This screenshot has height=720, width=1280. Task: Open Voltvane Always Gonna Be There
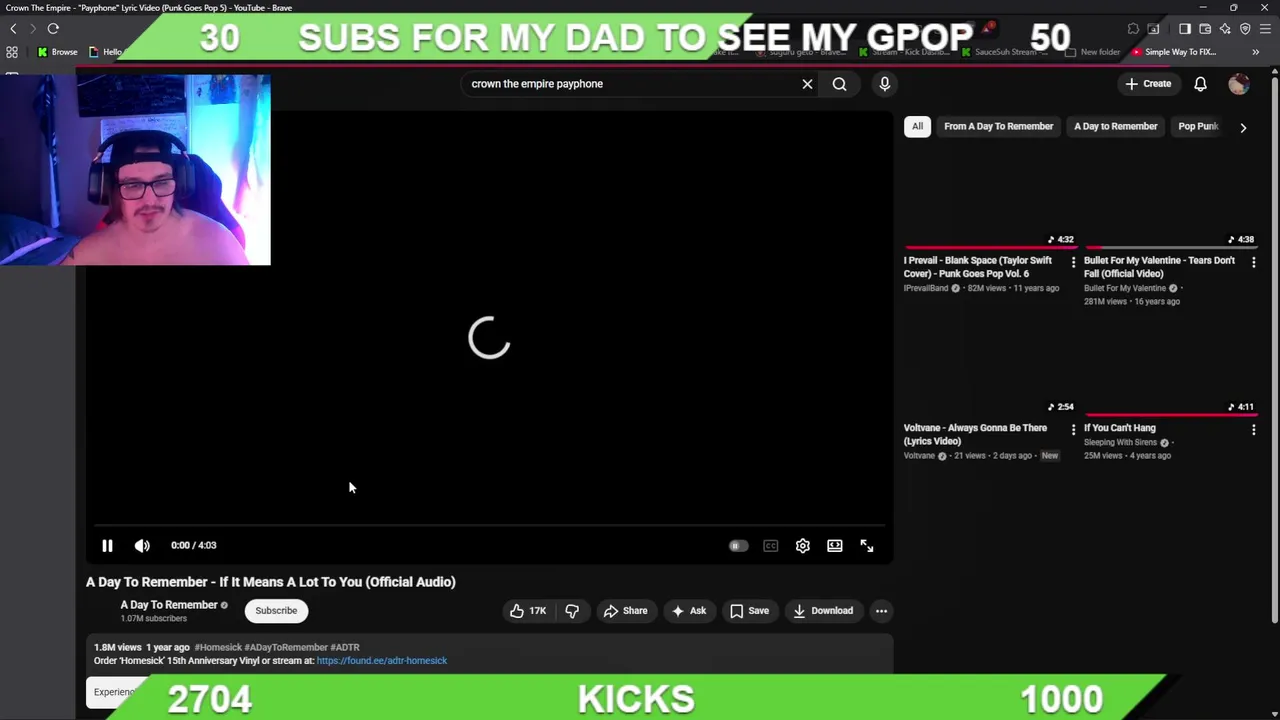pos(975,434)
